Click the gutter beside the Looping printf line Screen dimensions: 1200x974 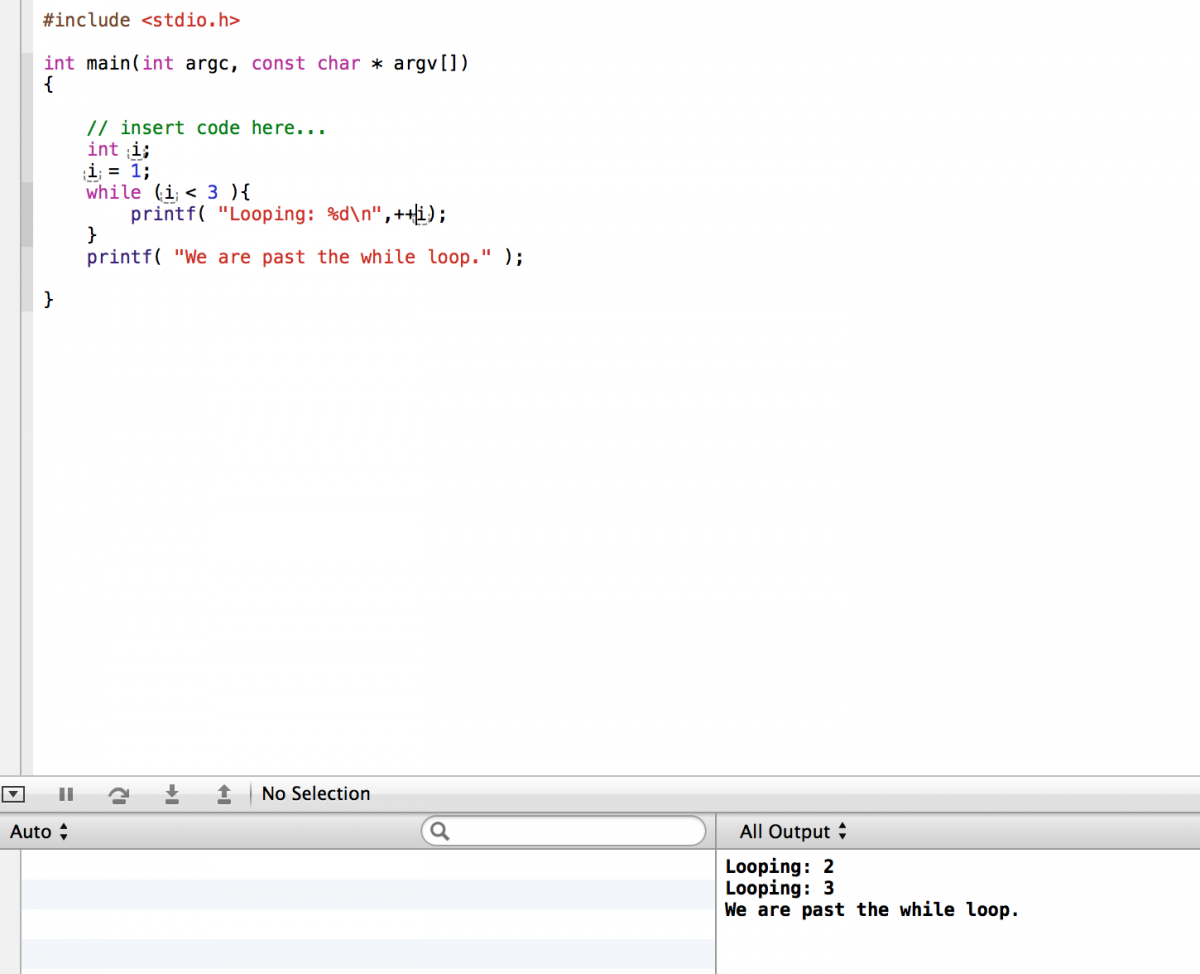click(x=26, y=214)
